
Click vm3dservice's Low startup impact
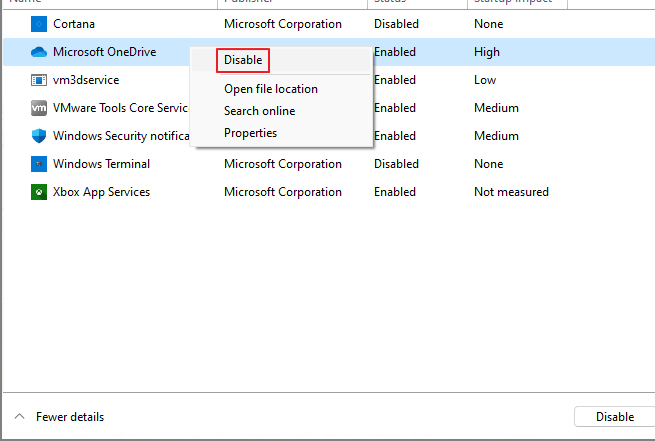tap(485, 80)
